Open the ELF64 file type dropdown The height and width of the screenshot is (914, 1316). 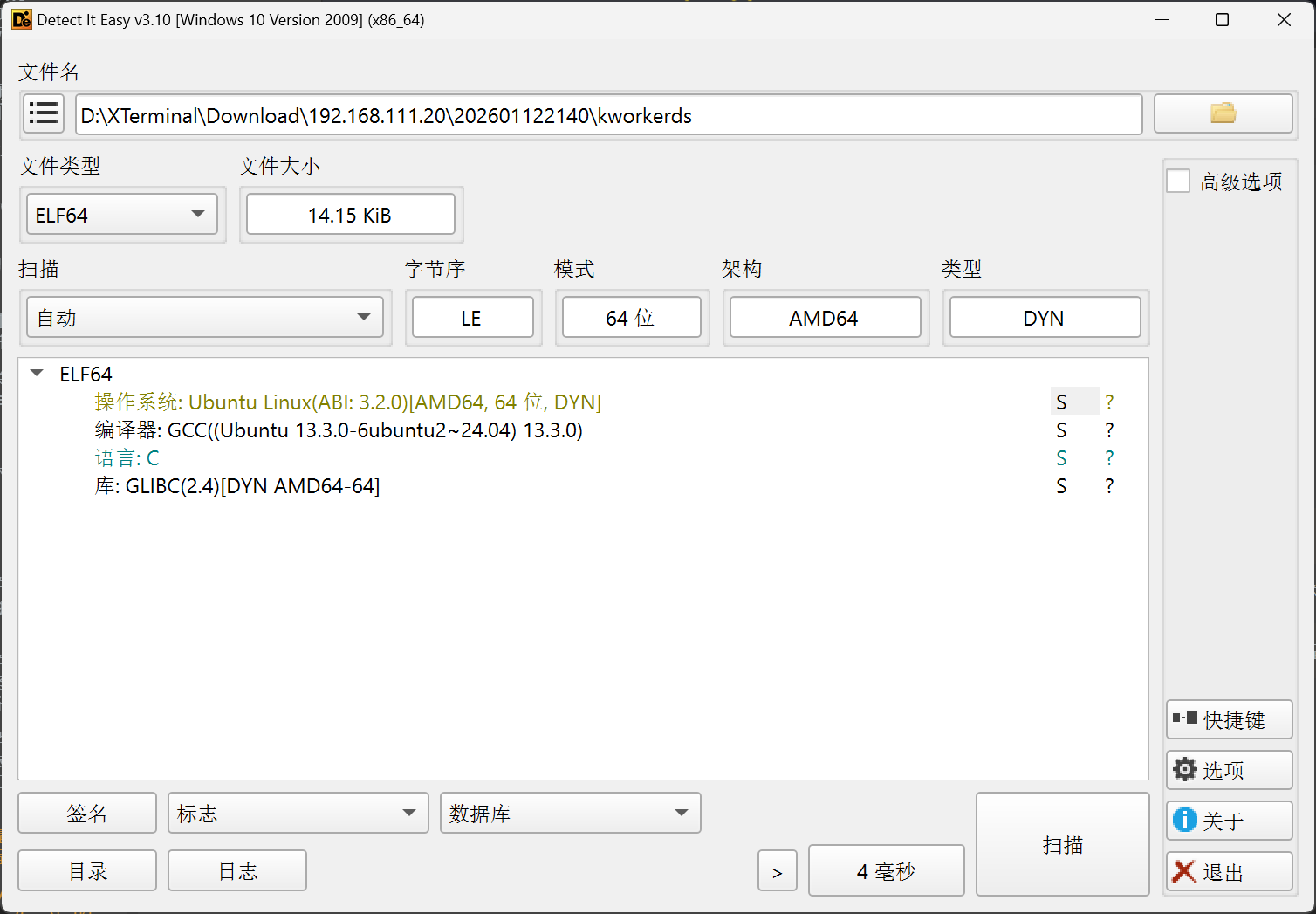(x=121, y=215)
